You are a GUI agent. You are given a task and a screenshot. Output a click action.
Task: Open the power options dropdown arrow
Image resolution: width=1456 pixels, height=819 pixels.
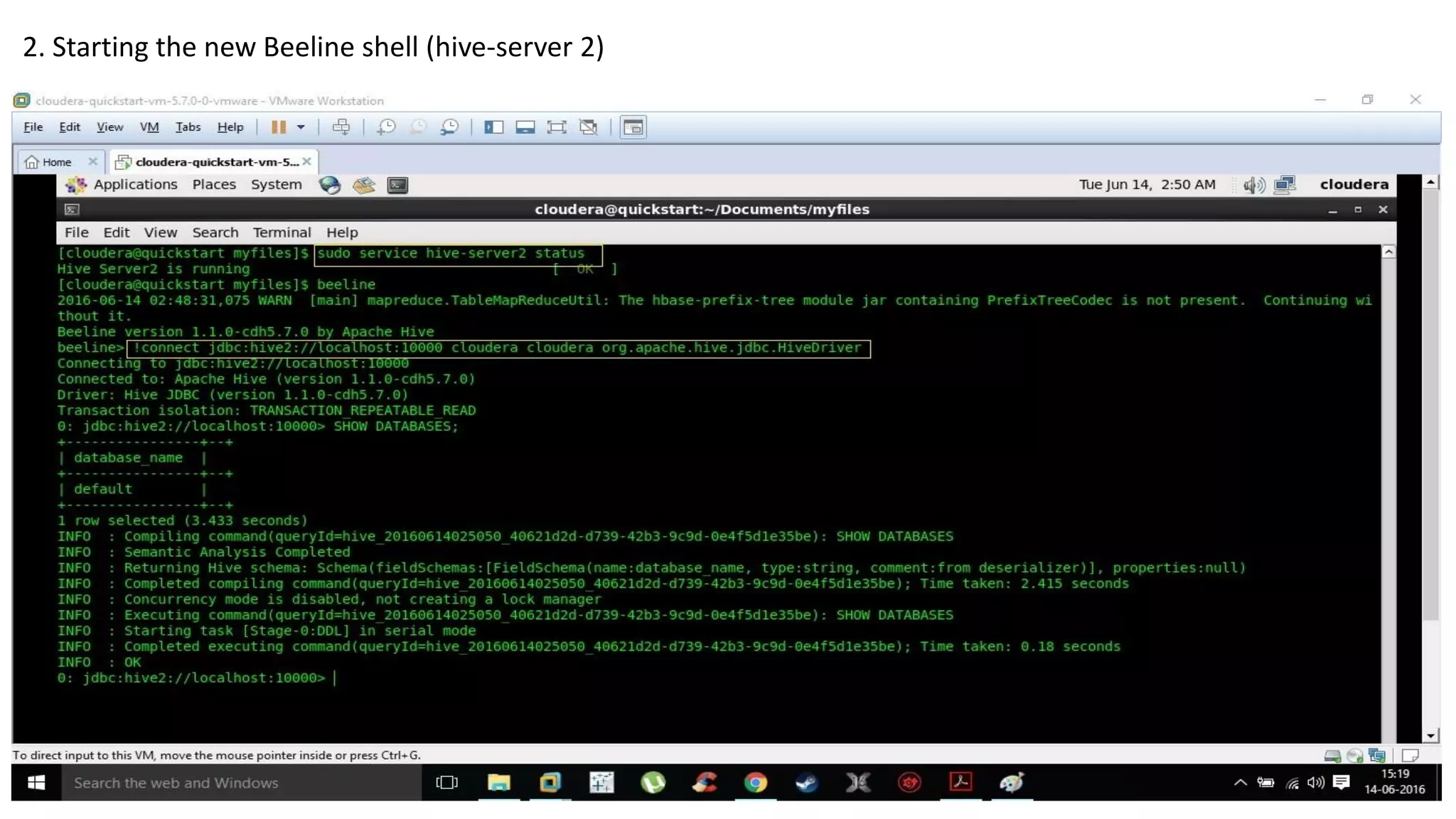[301, 127]
